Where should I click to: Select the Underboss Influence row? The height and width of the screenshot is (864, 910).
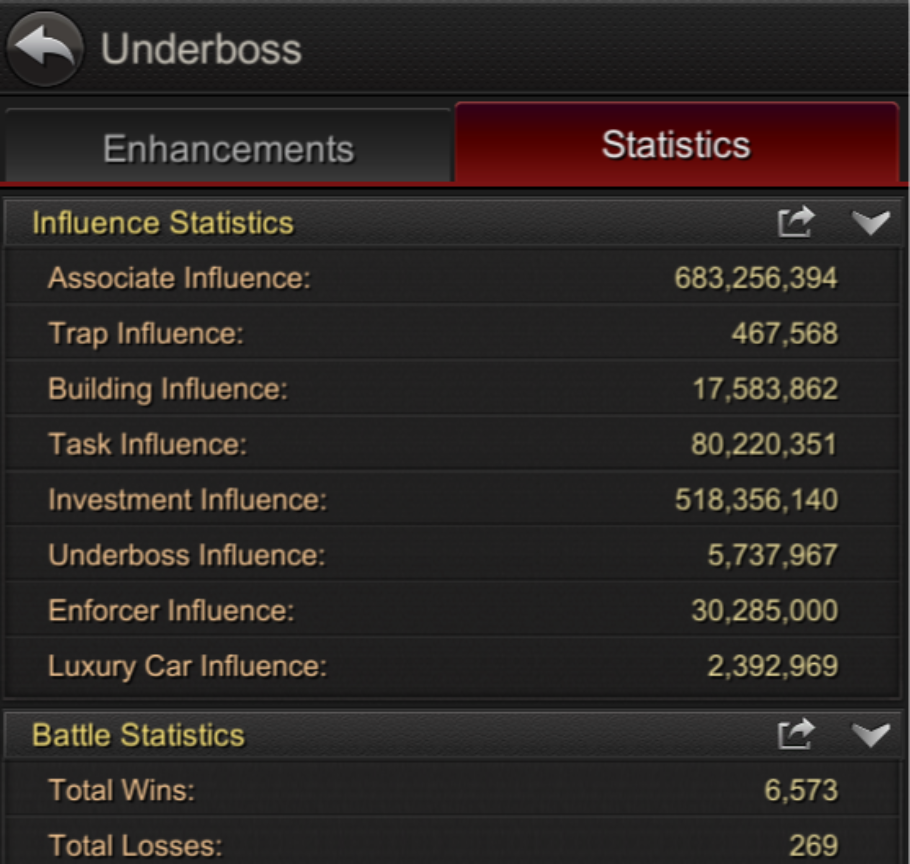[453, 554]
